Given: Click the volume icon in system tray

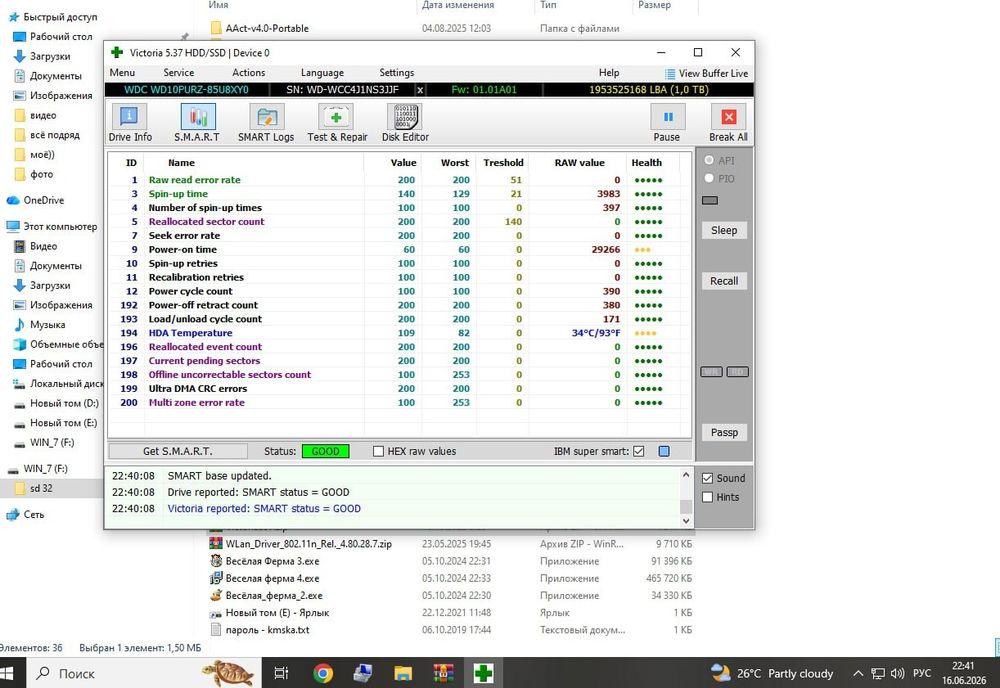Looking at the screenshot, I should click(897, 673).
